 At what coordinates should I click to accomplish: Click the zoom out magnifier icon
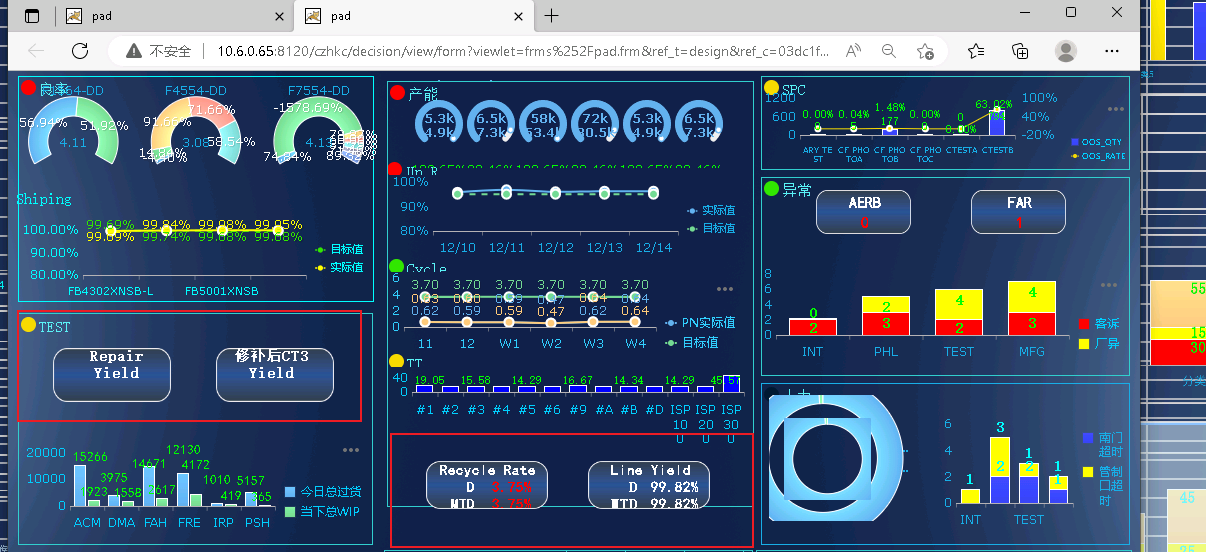[889, 51]
